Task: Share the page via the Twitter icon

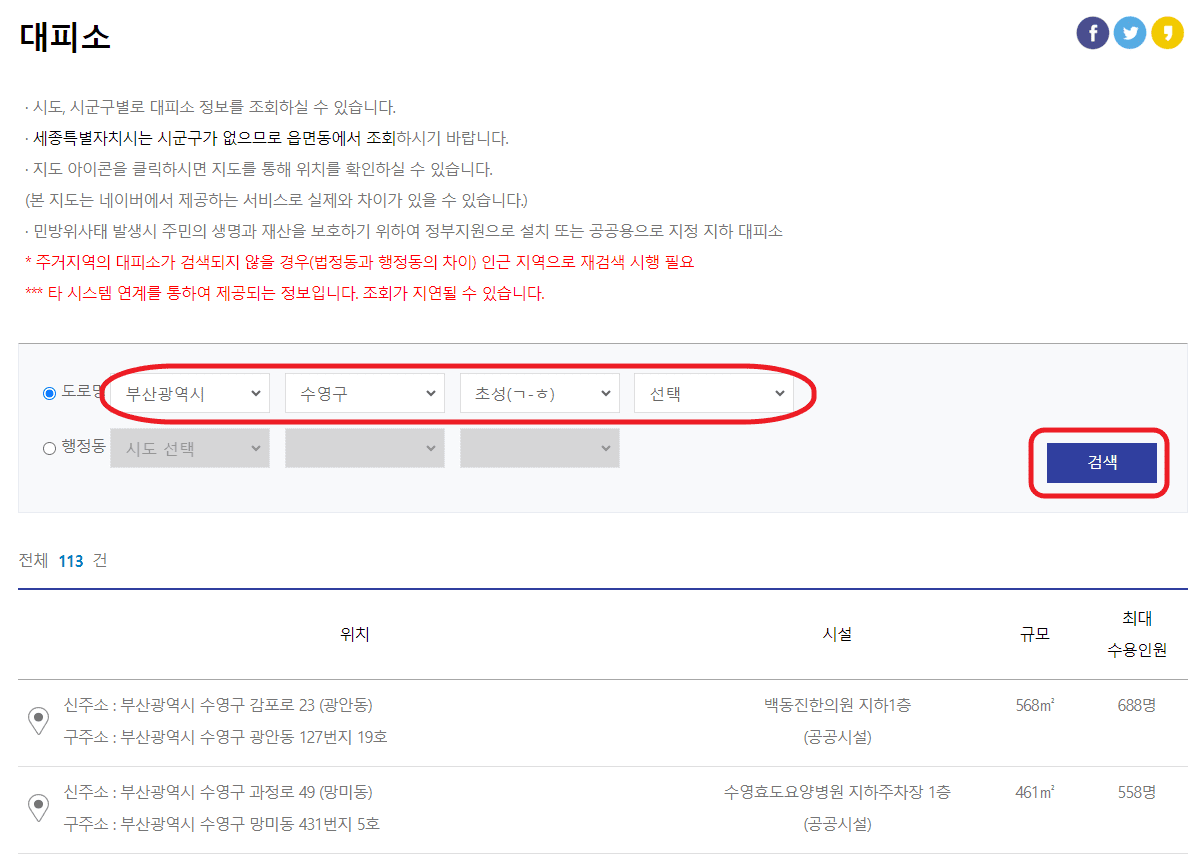Action: click(x=1130, y=32)
